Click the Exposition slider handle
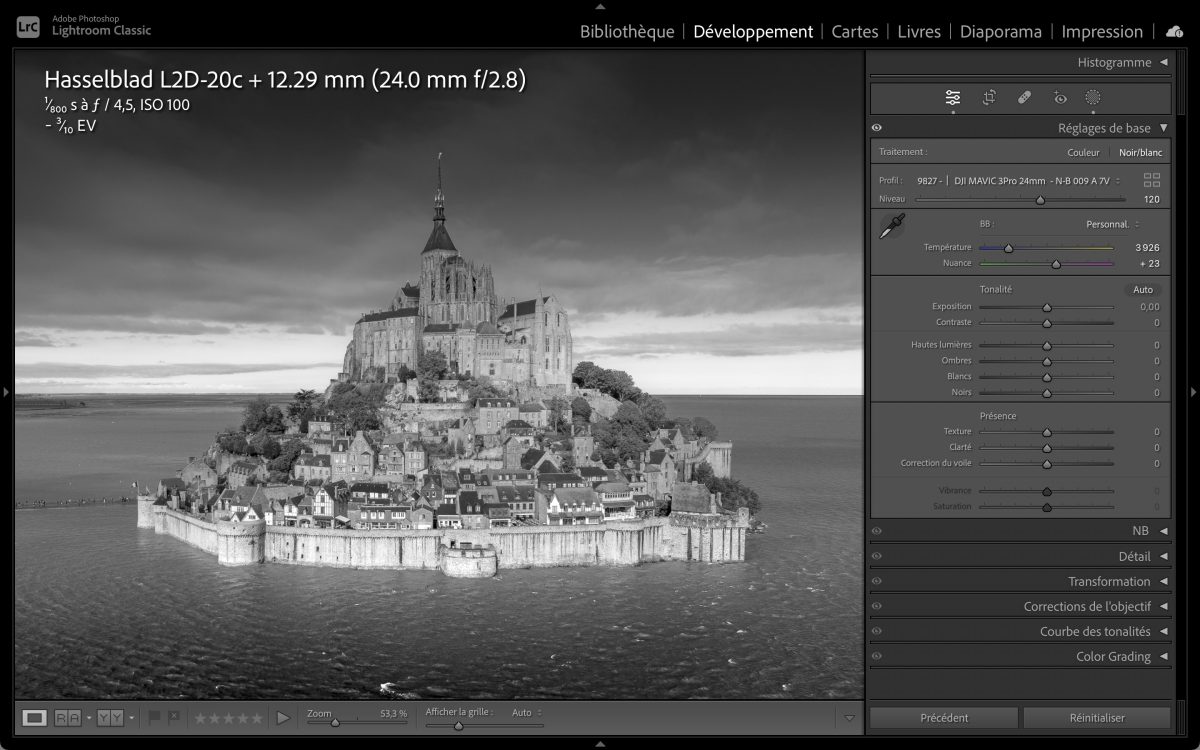This screenshot has height=750, width=1200. point(1047,308)
